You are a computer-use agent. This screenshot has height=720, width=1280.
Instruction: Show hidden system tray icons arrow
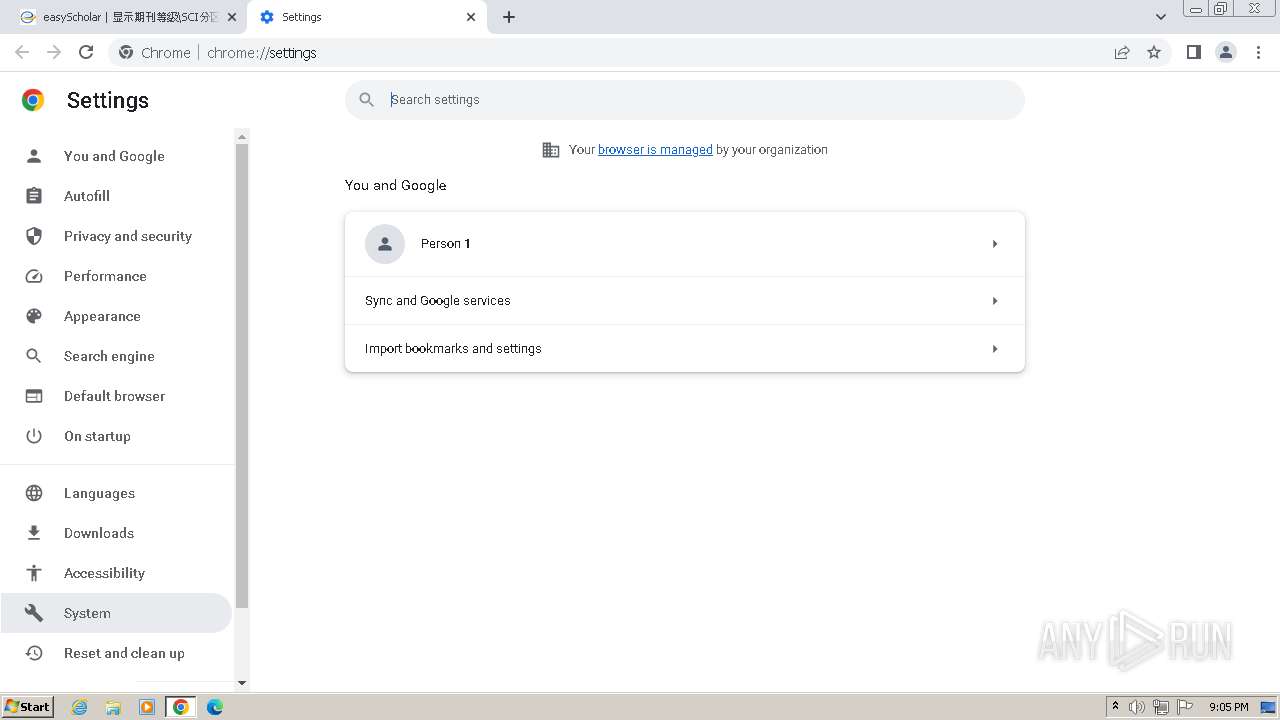1115,707
